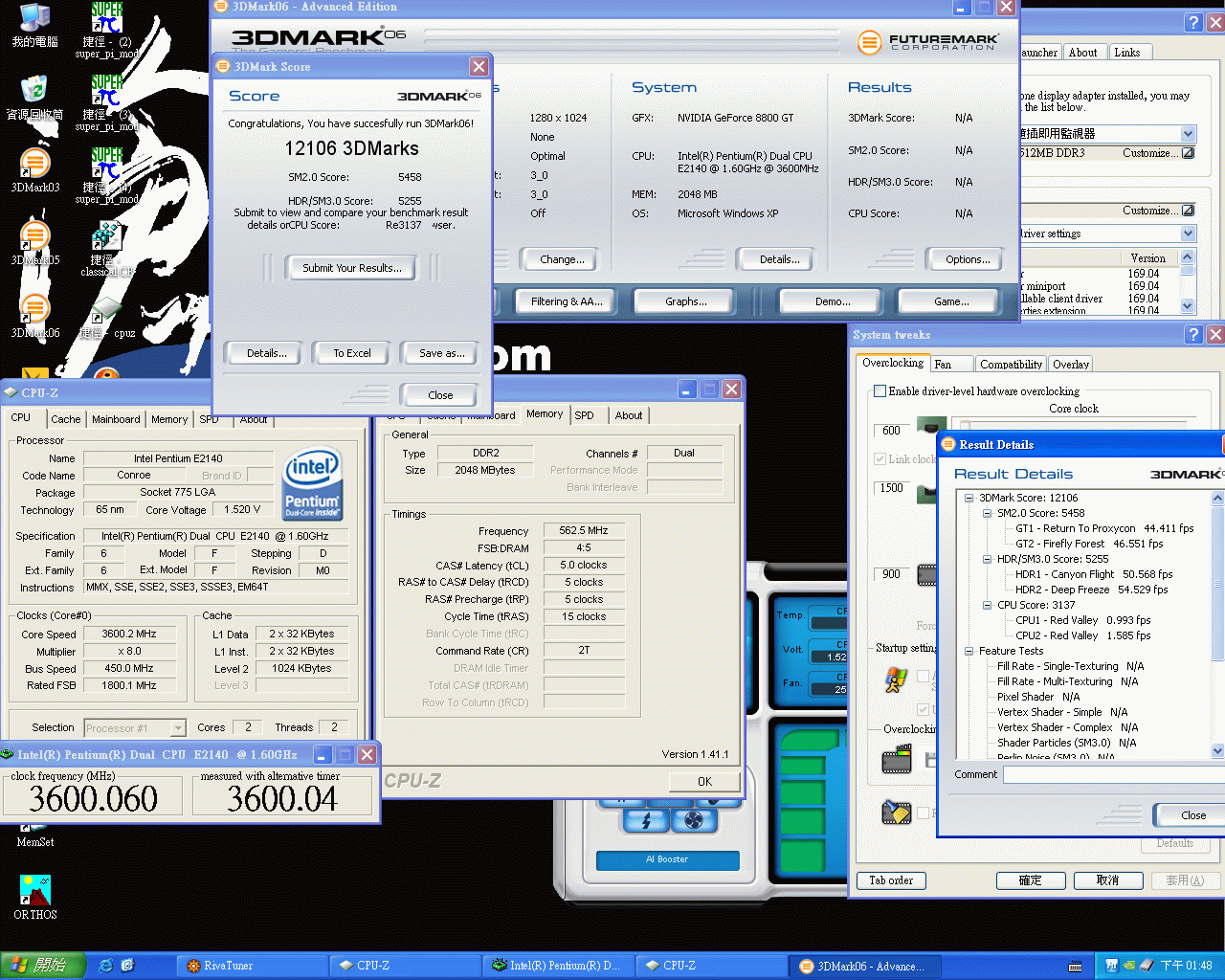Collapse the SM2.0 Score: 5458 tree node
The image size is (1225, 980).
point(987,513)
